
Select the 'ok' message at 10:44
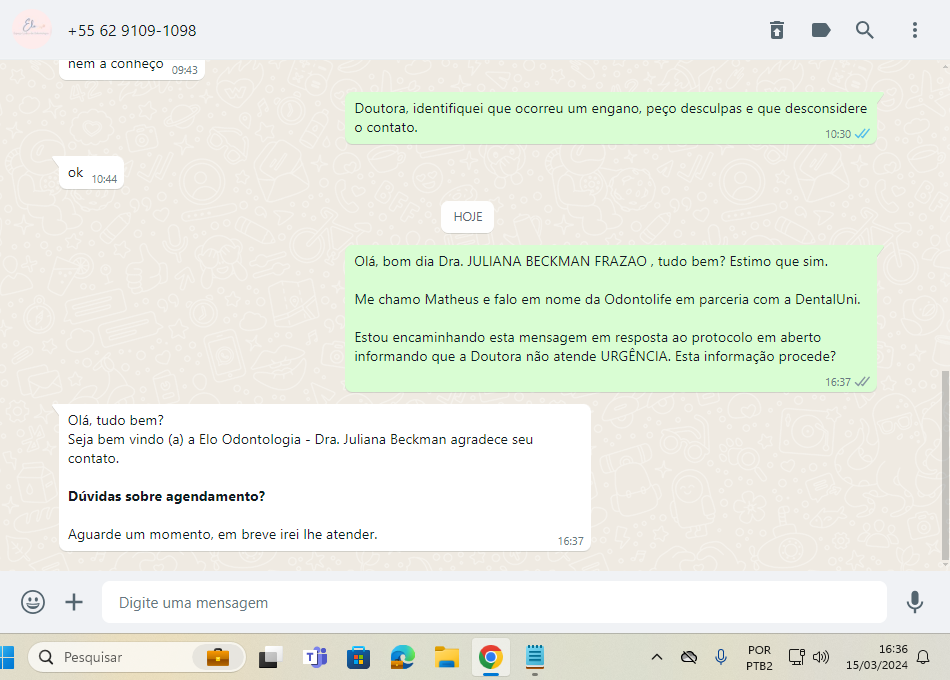tap(91, 173)
